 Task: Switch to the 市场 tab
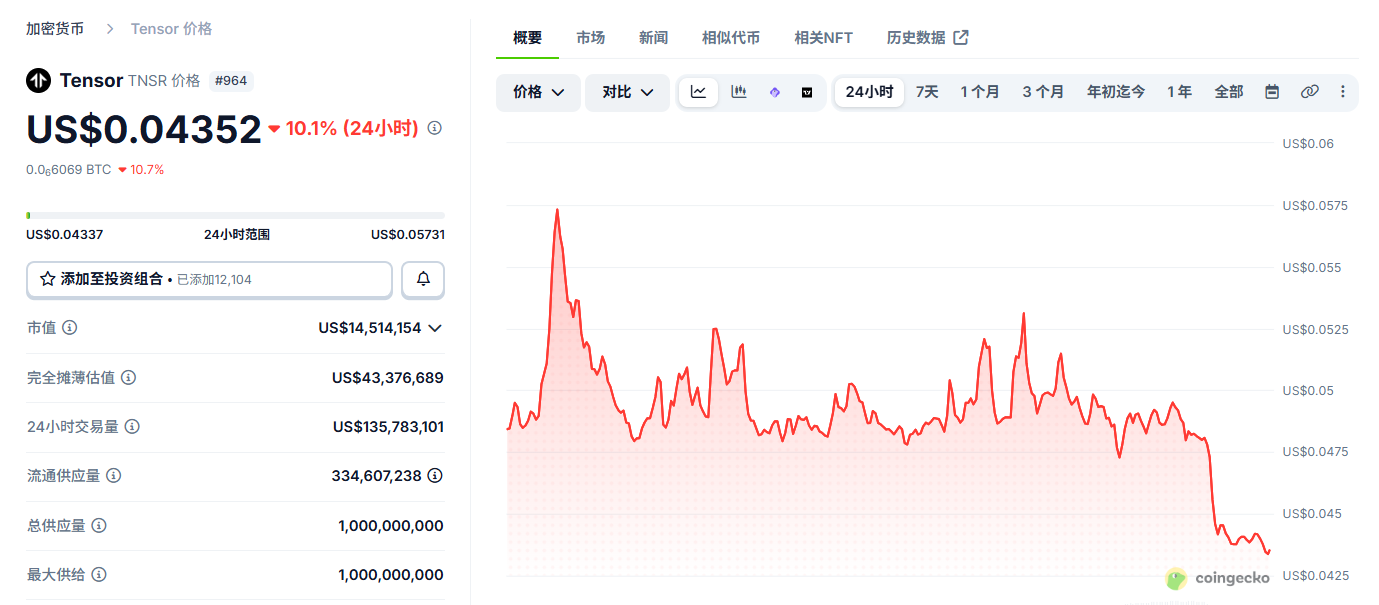tap(590, 38)
